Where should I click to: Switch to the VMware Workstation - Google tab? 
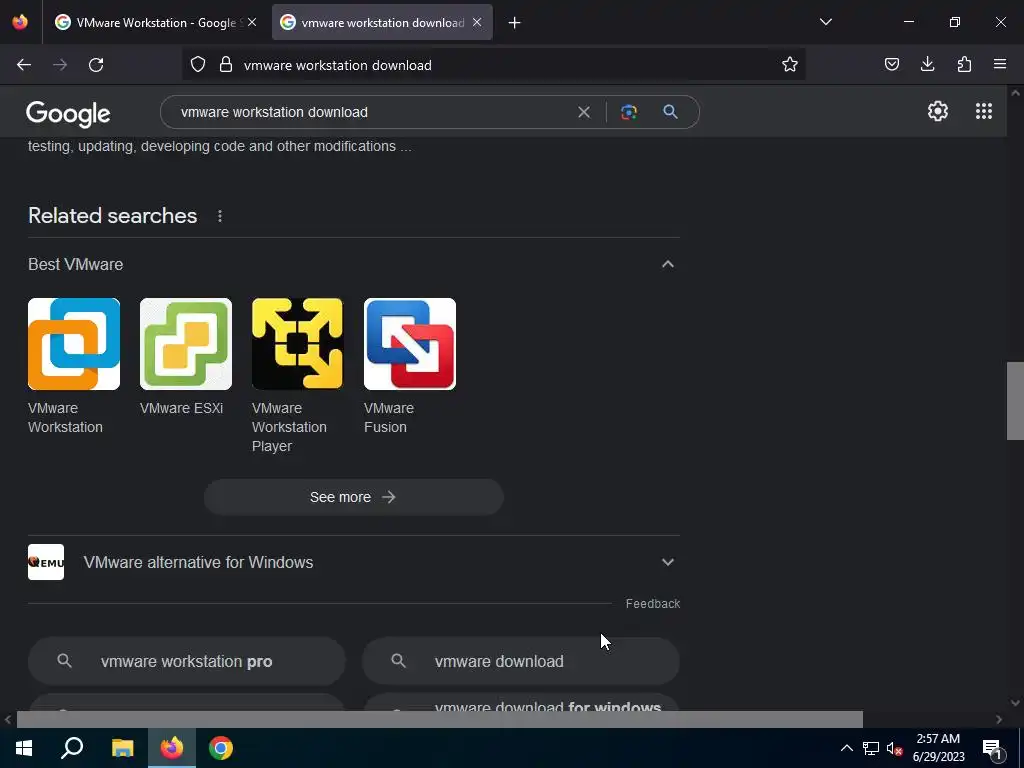pyautogui.click(x=155, y=23)
